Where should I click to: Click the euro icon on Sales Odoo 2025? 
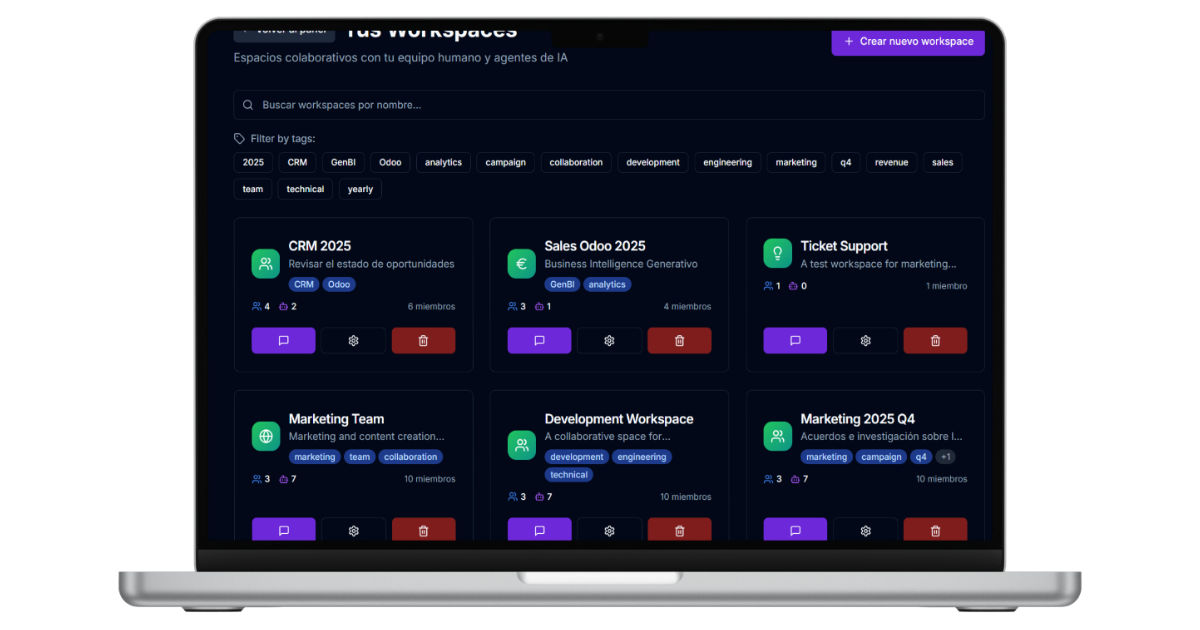tap(521, 264)
